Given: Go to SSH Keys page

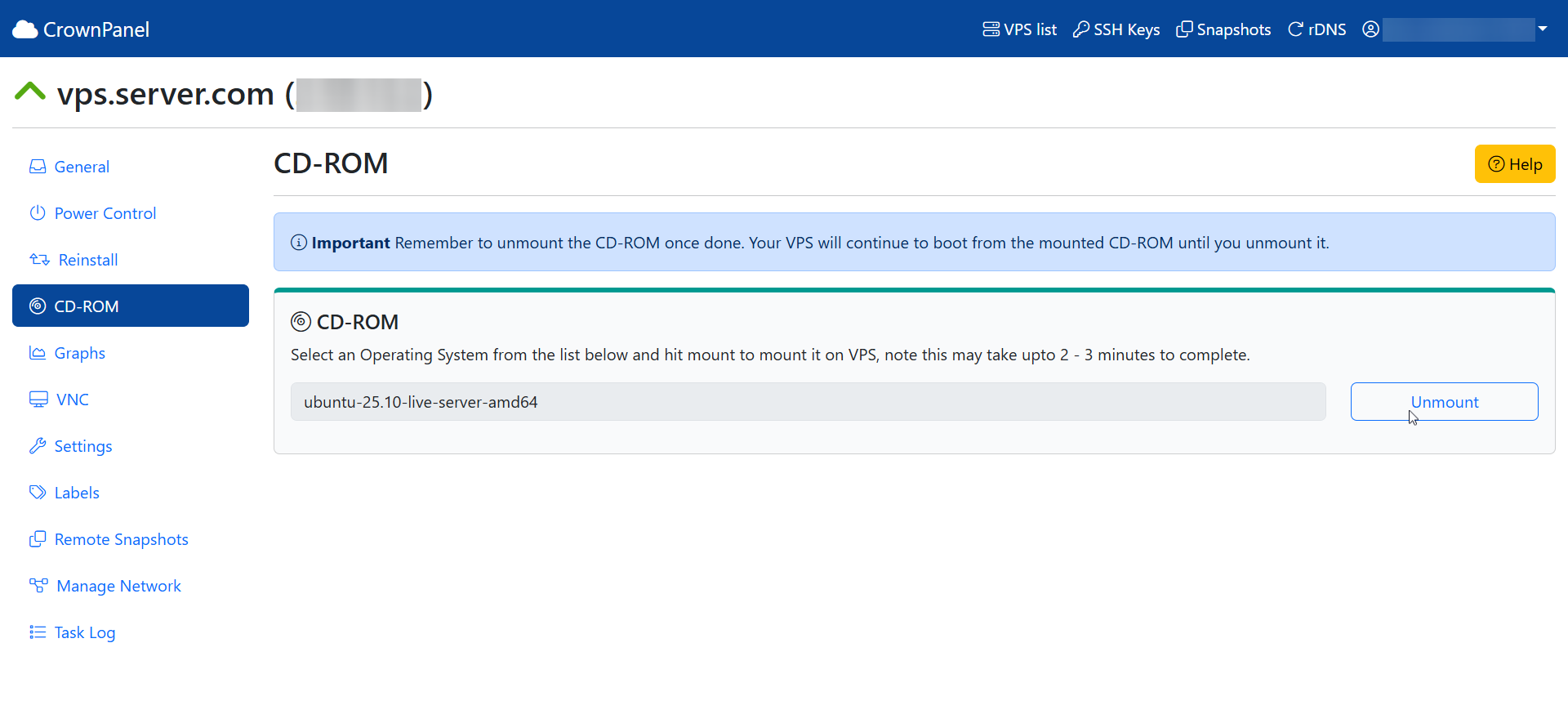Looking at the screenshot, I should click(x=1116, y=29).
